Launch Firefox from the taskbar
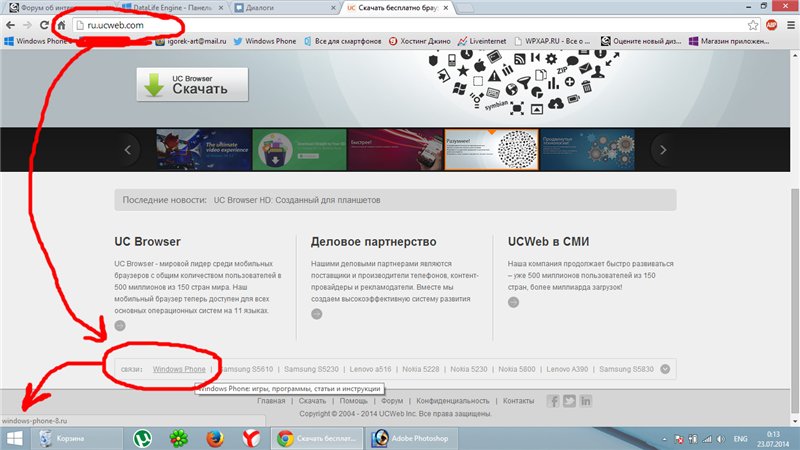800x450 pixels. [215, 439]
